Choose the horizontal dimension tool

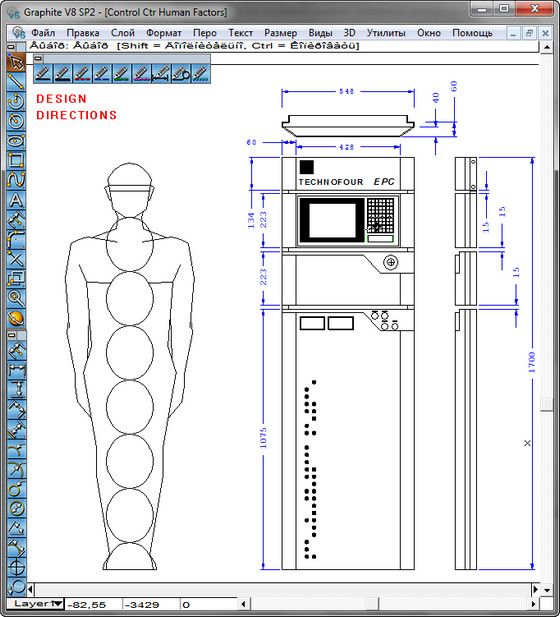17,370
